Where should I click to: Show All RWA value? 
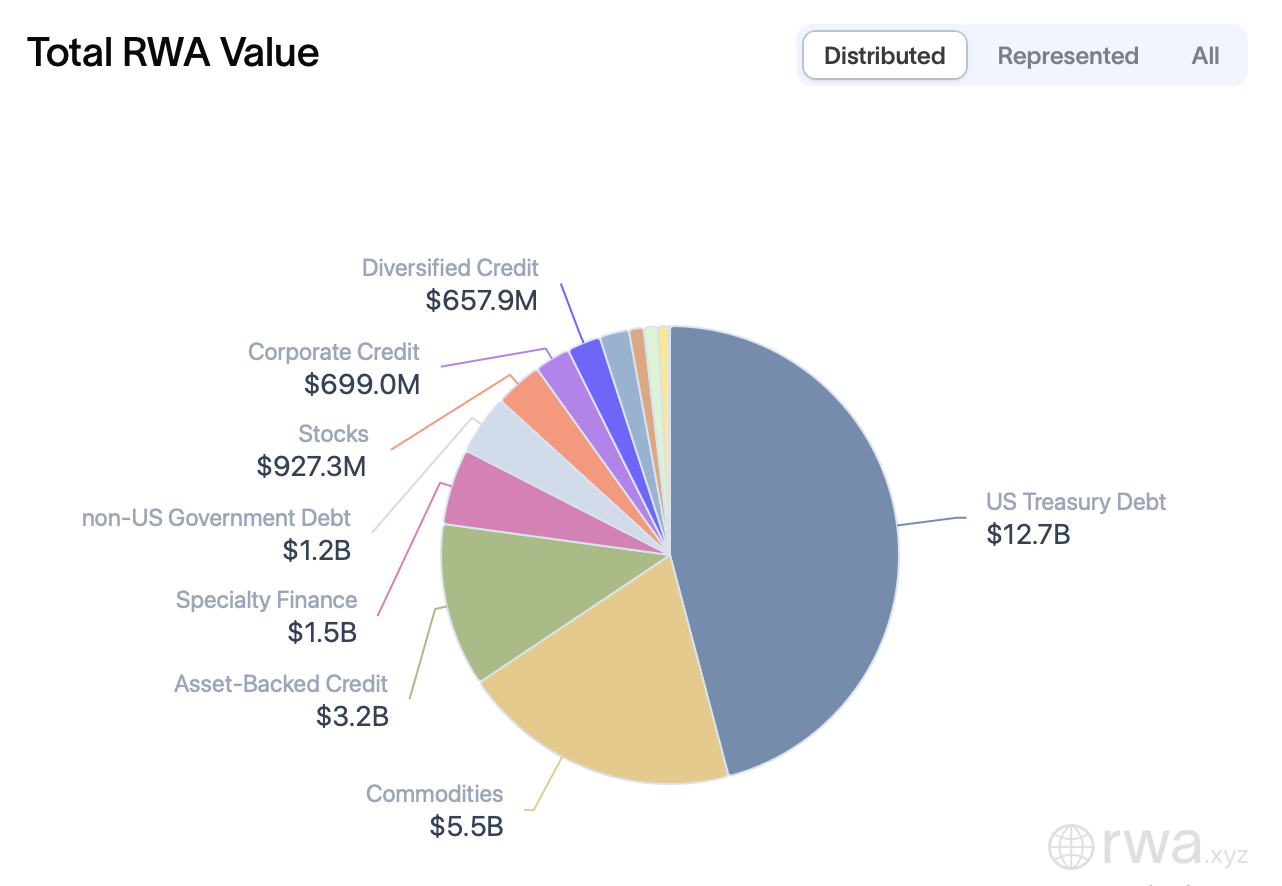(x=1205, y=56)
